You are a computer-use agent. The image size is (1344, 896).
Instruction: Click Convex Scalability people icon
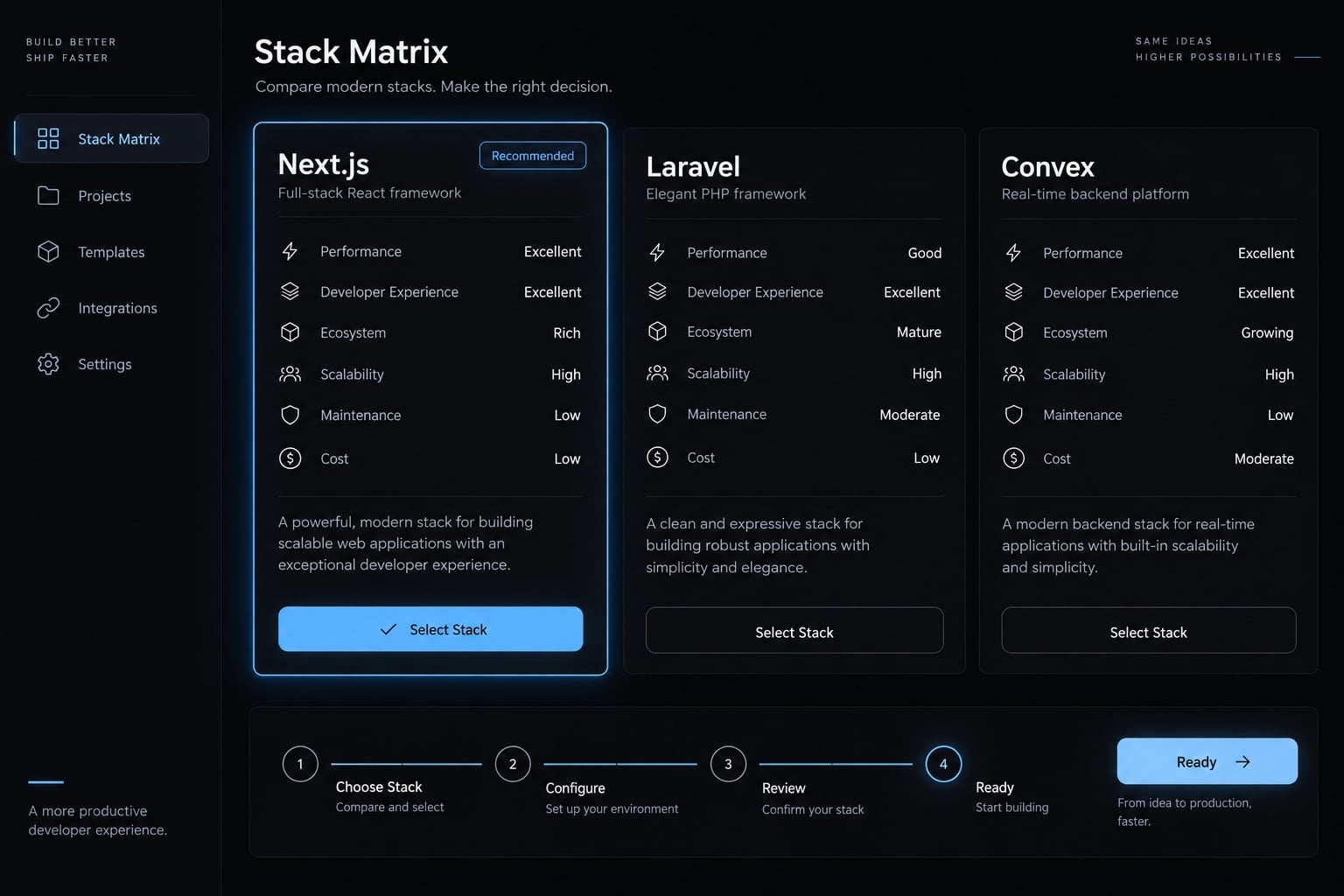(x=1013, y=374)
